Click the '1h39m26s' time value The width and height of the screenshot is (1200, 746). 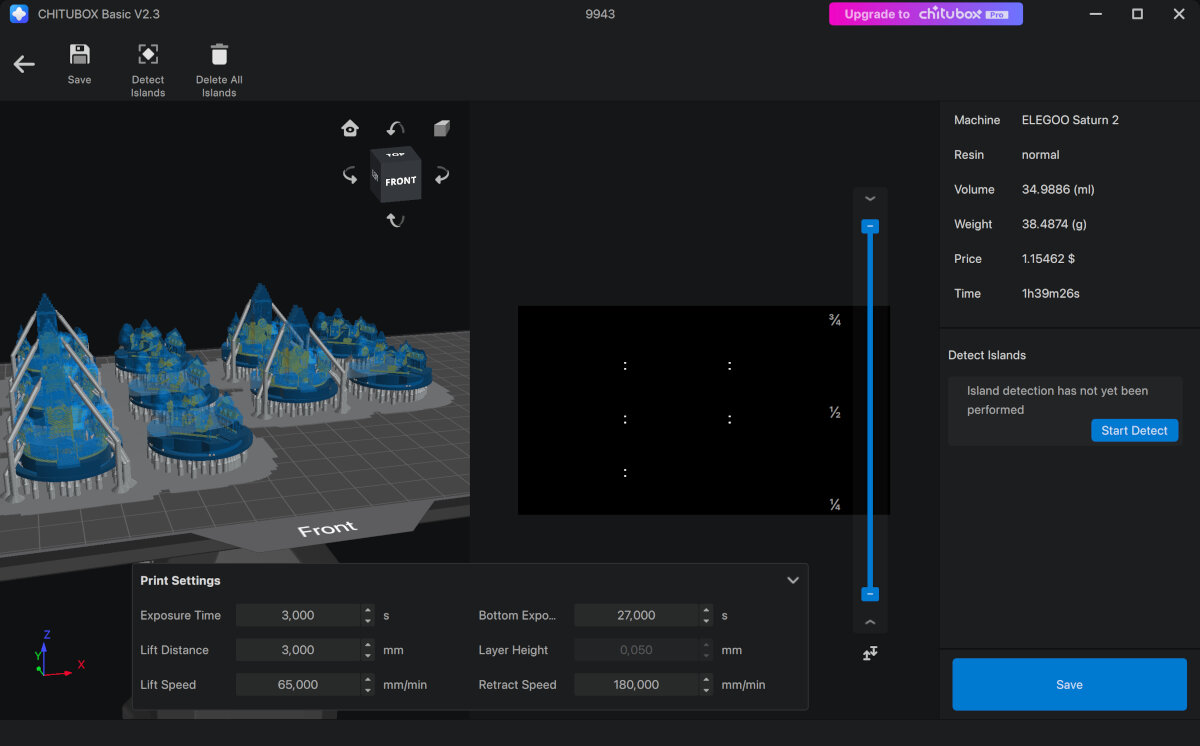(x=1050, y=294)
